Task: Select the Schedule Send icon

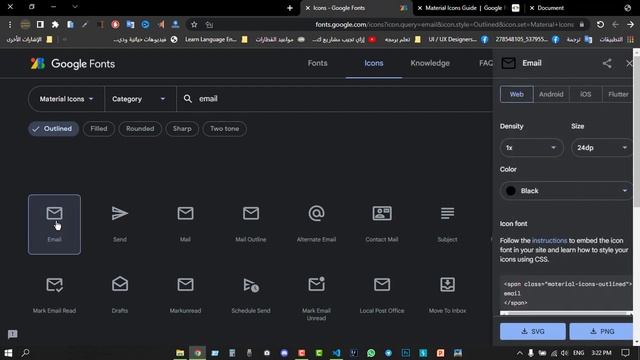Action: tap(251, 285)
